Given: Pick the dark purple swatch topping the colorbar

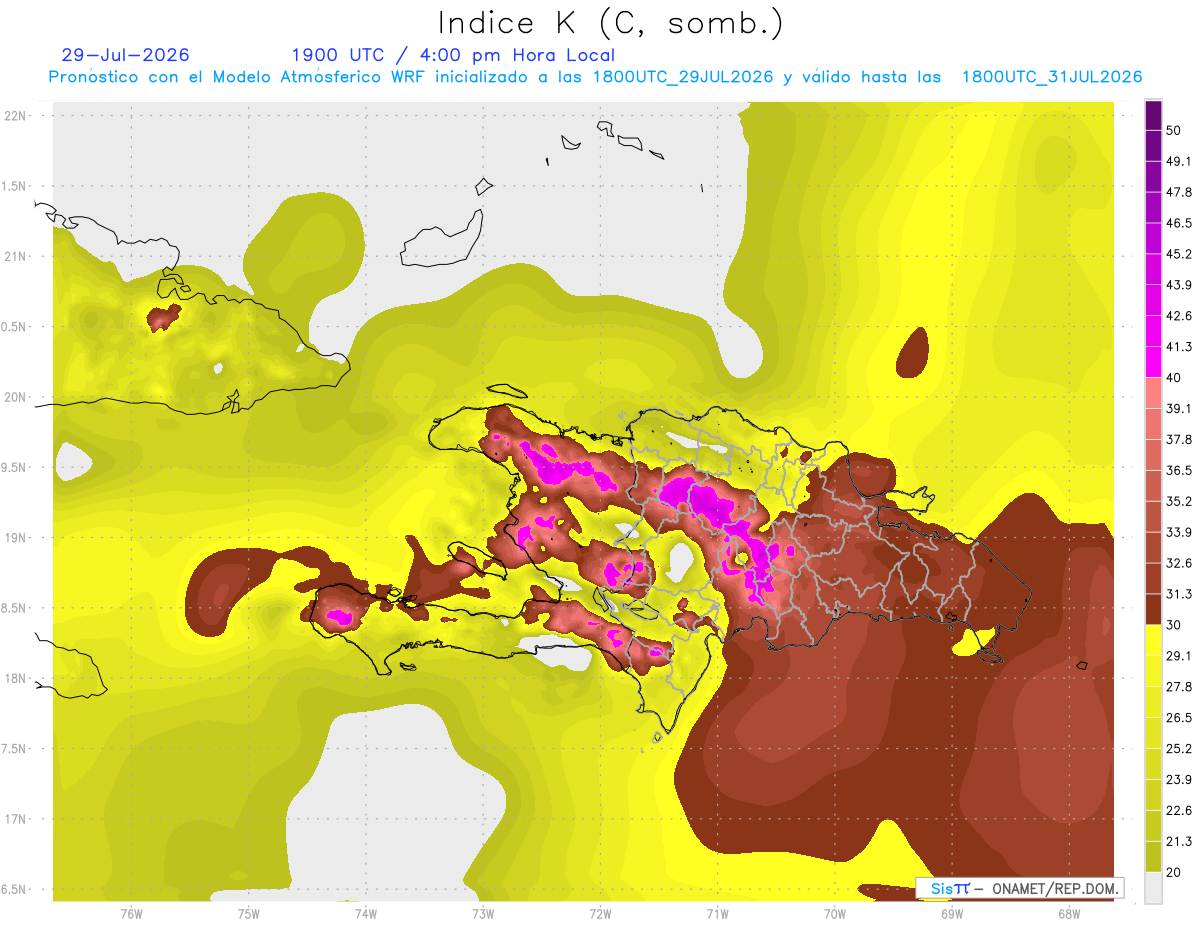Looking at the screenshot, I should [1153, 115].
